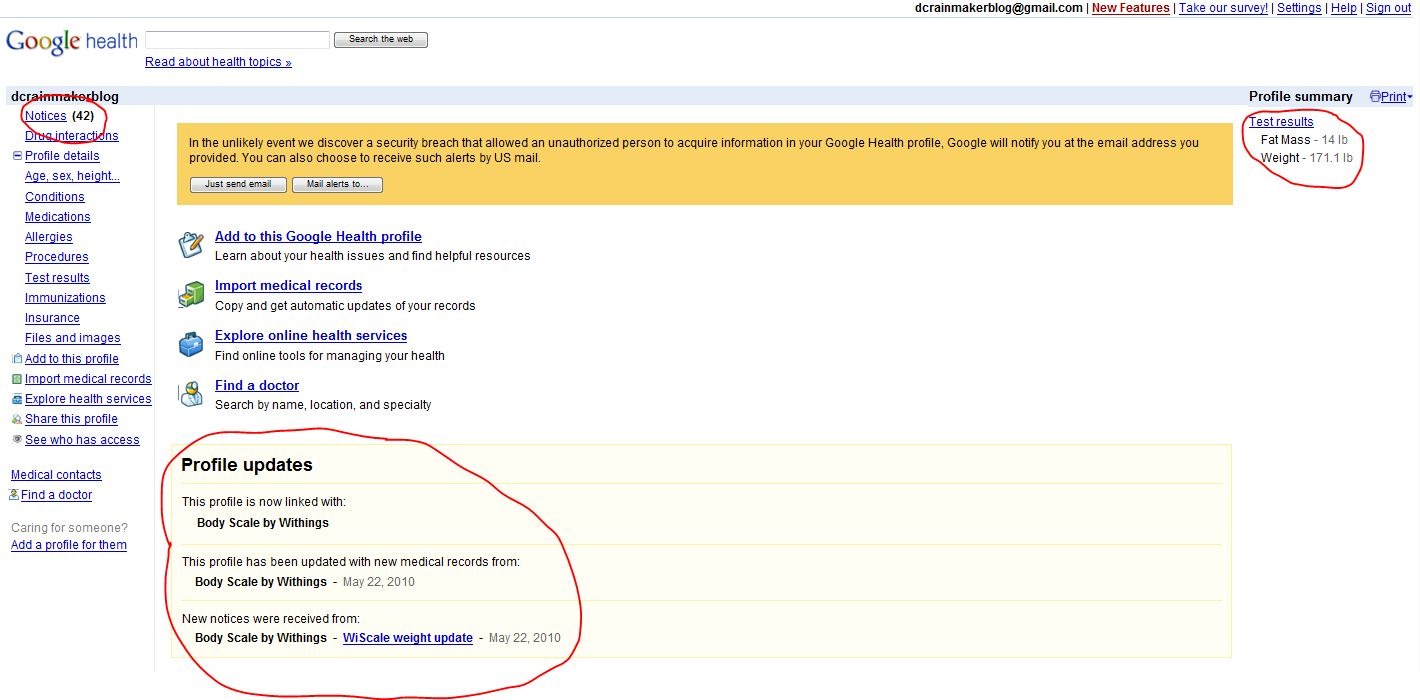Click the Fat Mass - 14 lb entry

tap(1304, 140)
